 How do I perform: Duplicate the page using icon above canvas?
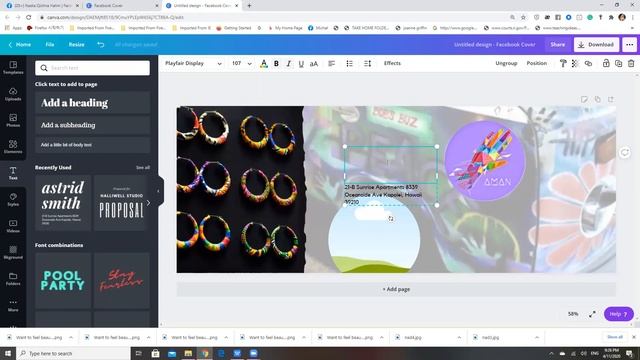click(598, 99)
